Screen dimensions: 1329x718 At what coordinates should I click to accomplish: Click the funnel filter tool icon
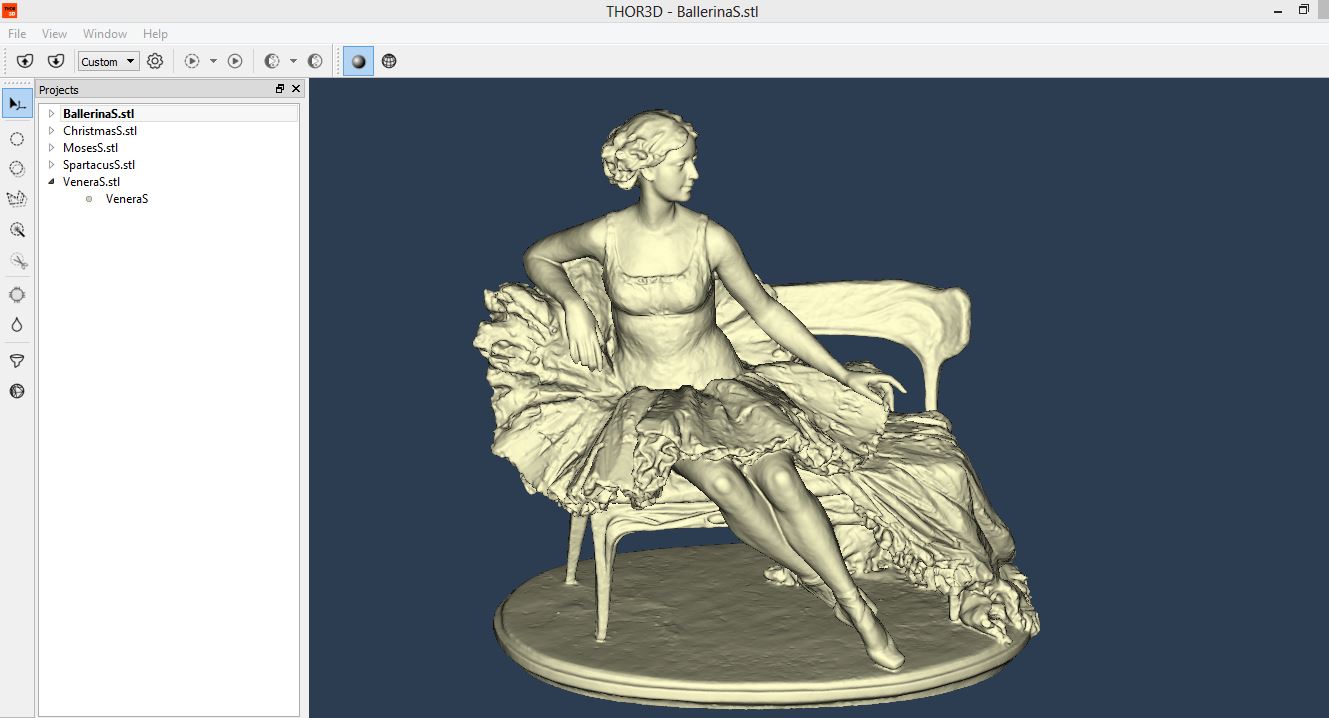point(17,361)
